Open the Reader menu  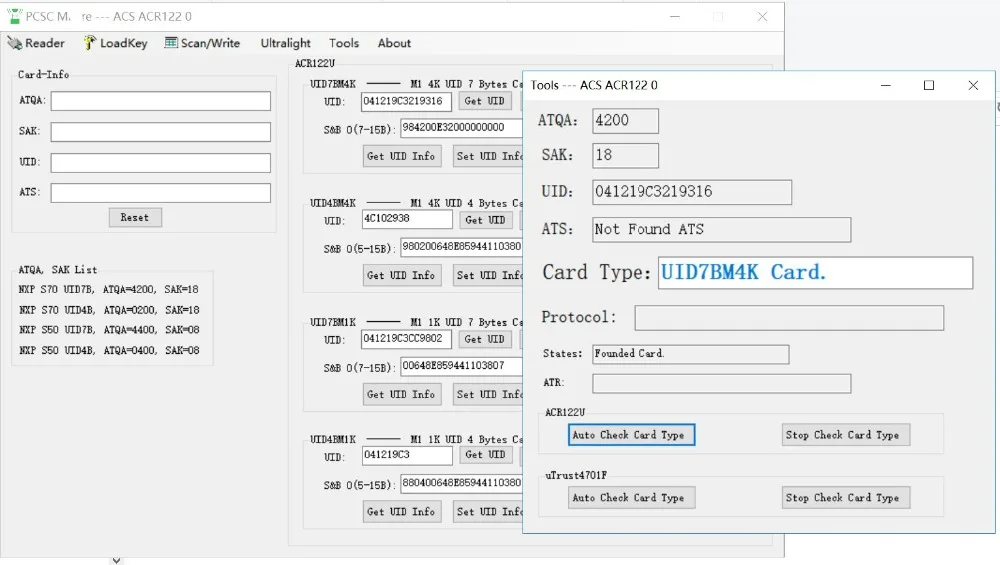click(x=36, y=43)
